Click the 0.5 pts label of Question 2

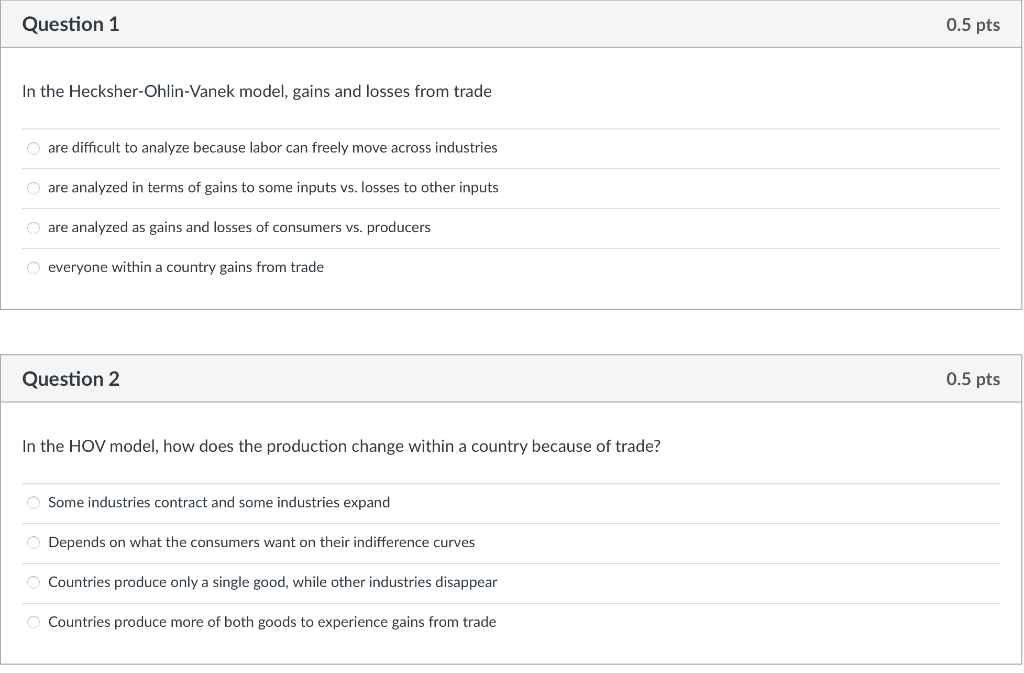pyautogui.click(x=972, y=379)
